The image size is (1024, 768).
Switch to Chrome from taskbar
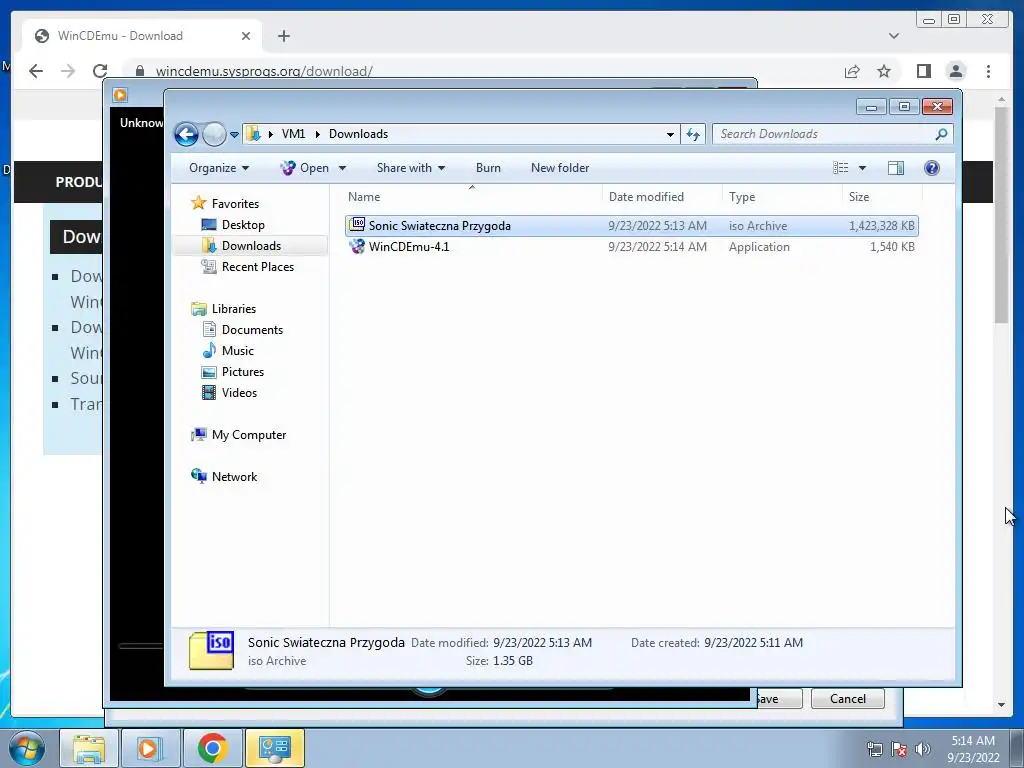coord(212,748)
